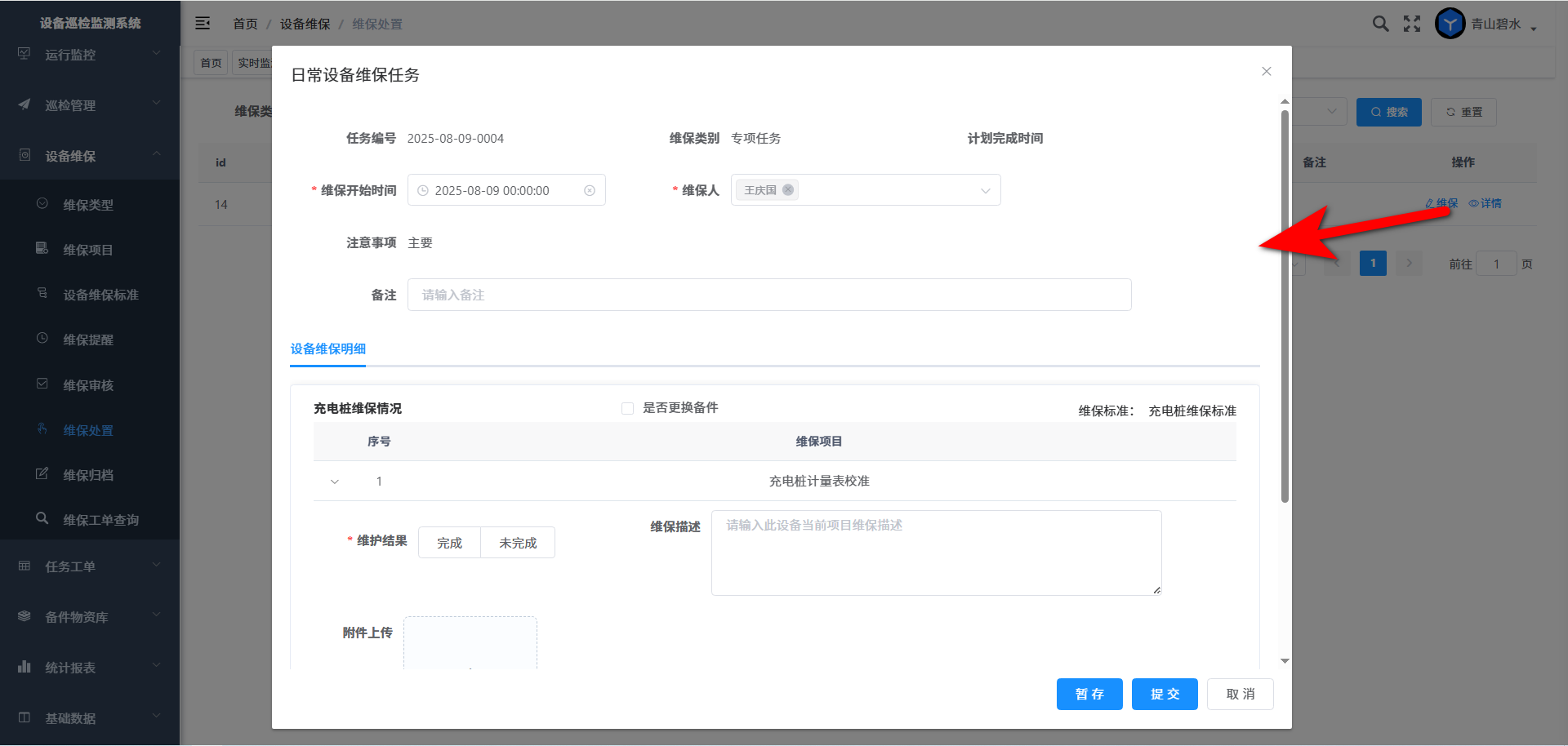The width and height of the screenshot is (1568, 746).
Task: Collapse row 1 充电桩计量表校准 details
Action: [x=334, y=482]
